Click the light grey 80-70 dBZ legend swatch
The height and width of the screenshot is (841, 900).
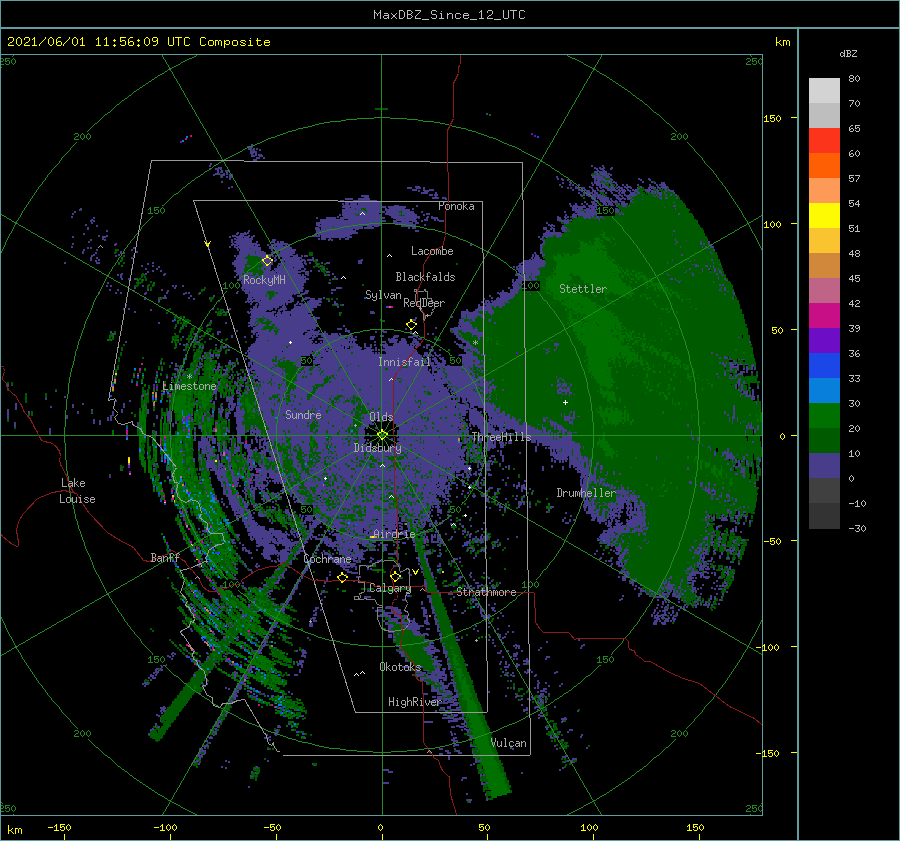[x=824, y=91]
